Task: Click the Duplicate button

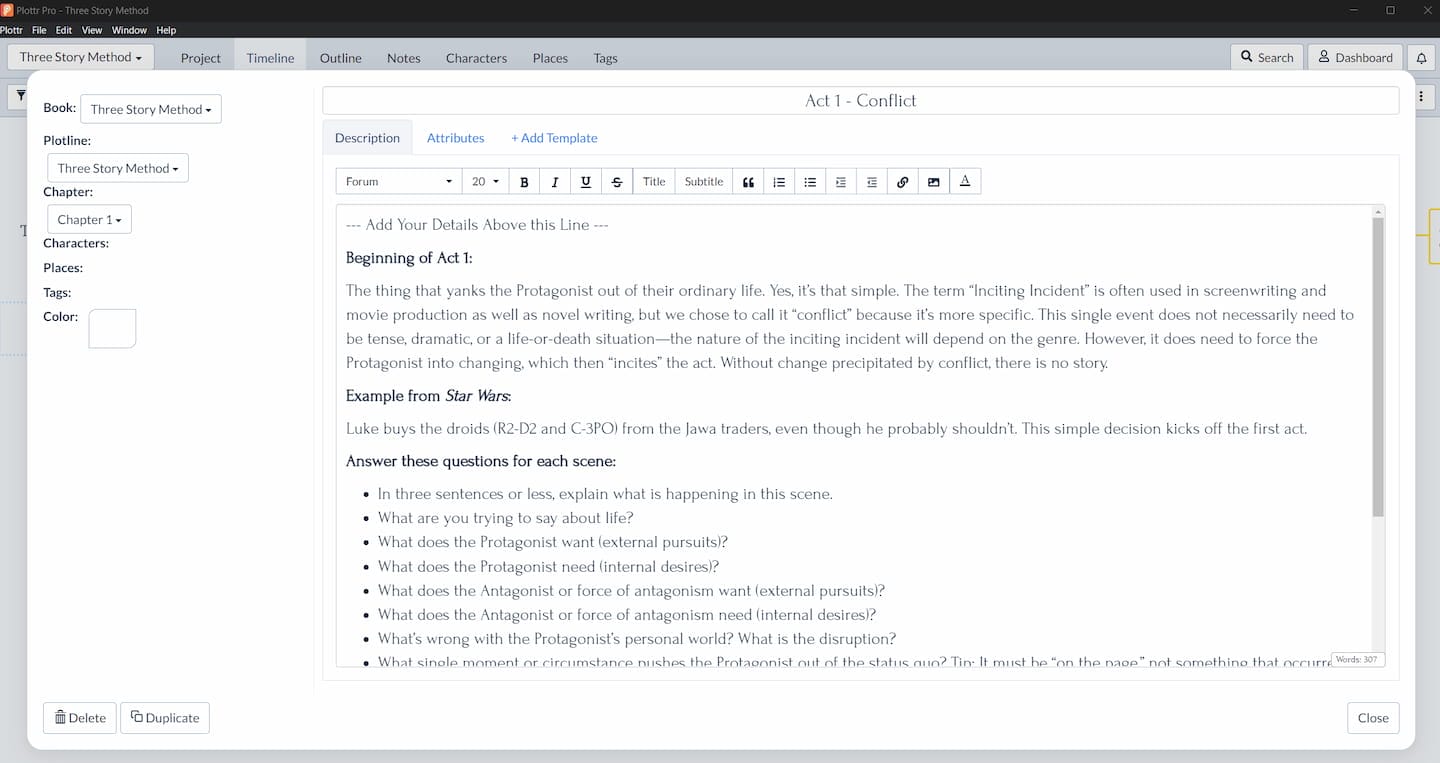Action: [x=165, y=717]
